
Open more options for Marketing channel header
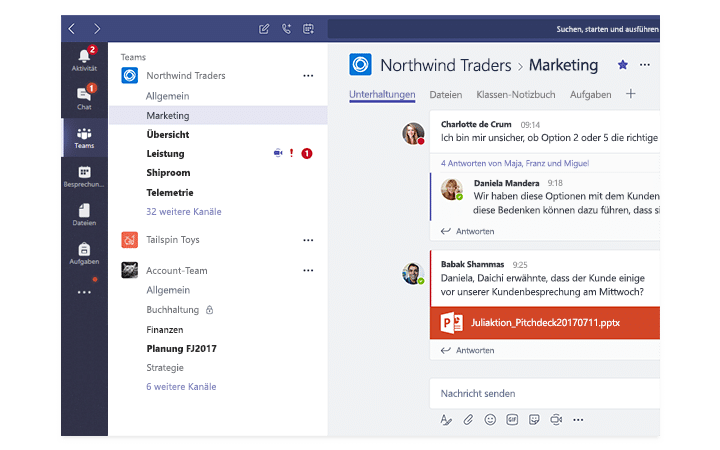[645, 65]
